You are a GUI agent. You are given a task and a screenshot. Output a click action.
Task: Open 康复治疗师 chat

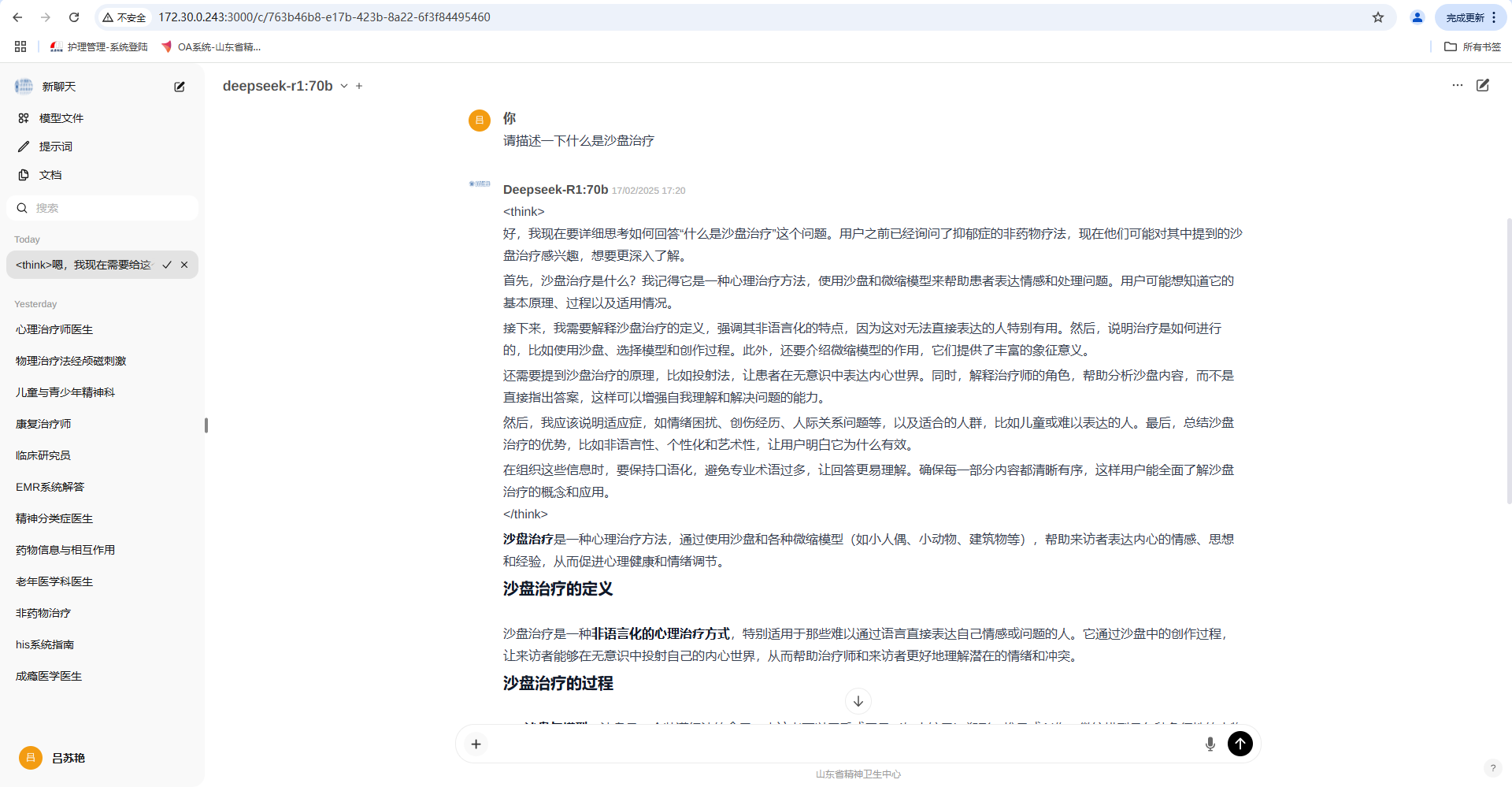(x=102, y=424)
